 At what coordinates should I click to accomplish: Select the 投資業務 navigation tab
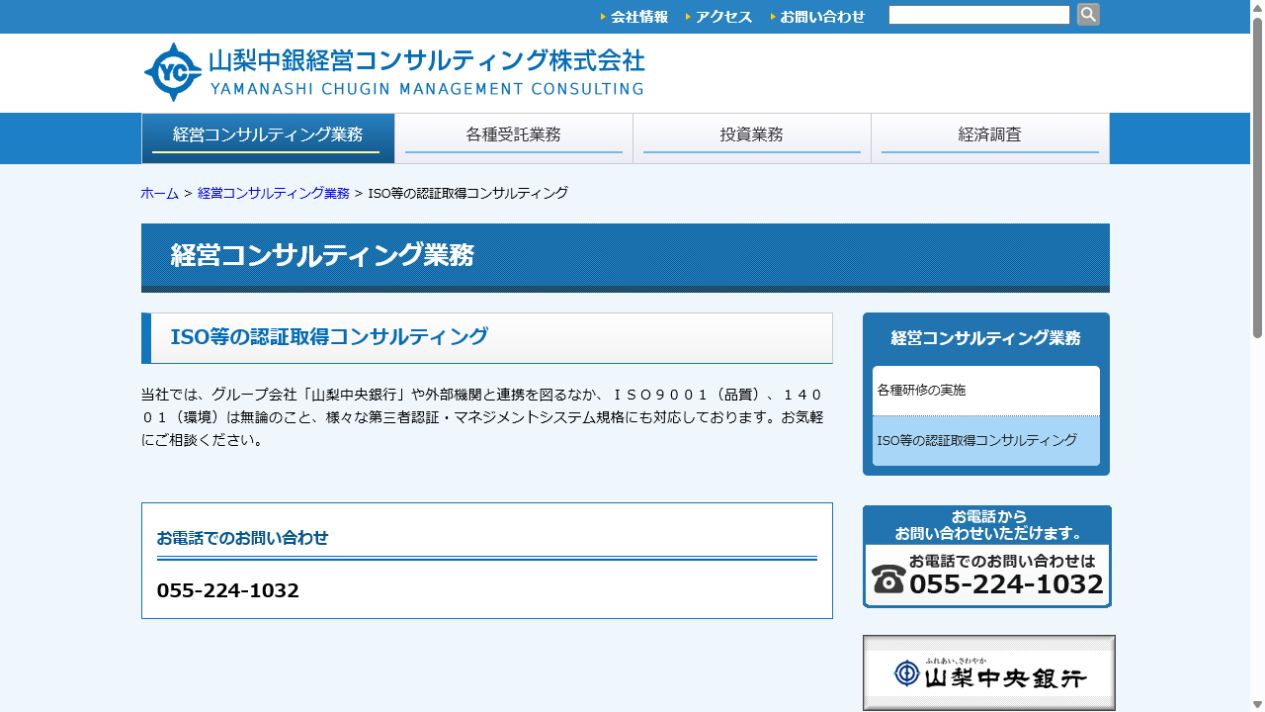point(752,138)
